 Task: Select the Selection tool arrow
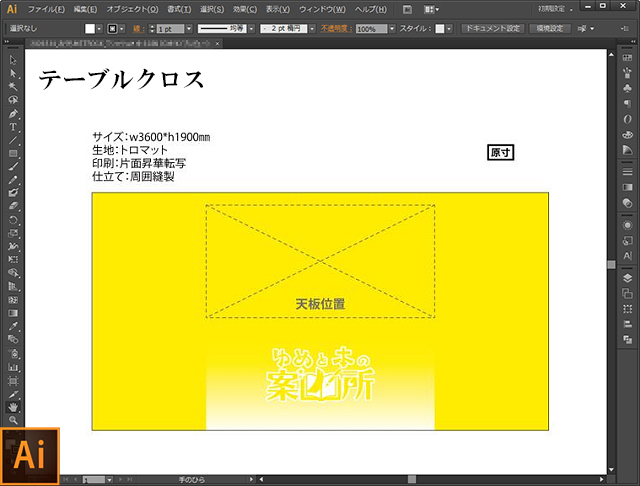point(13,61)
